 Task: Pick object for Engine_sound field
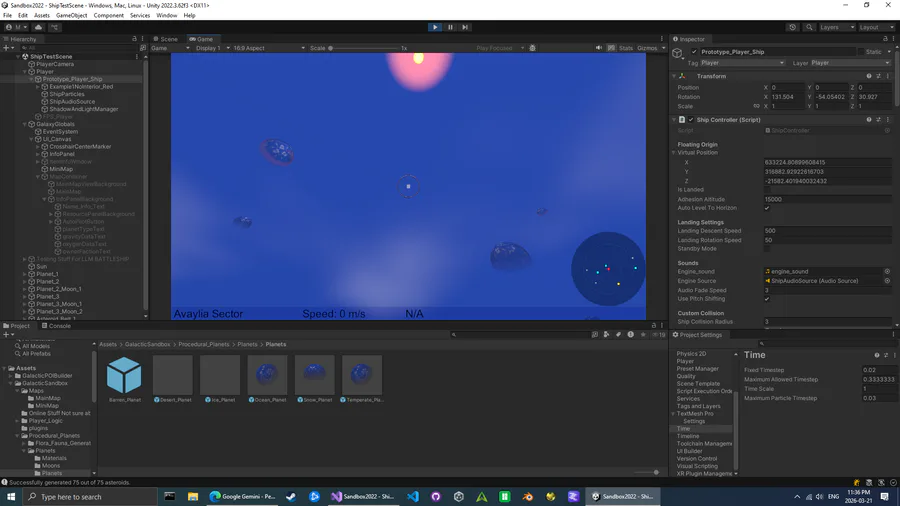click(x=887, y=271)
